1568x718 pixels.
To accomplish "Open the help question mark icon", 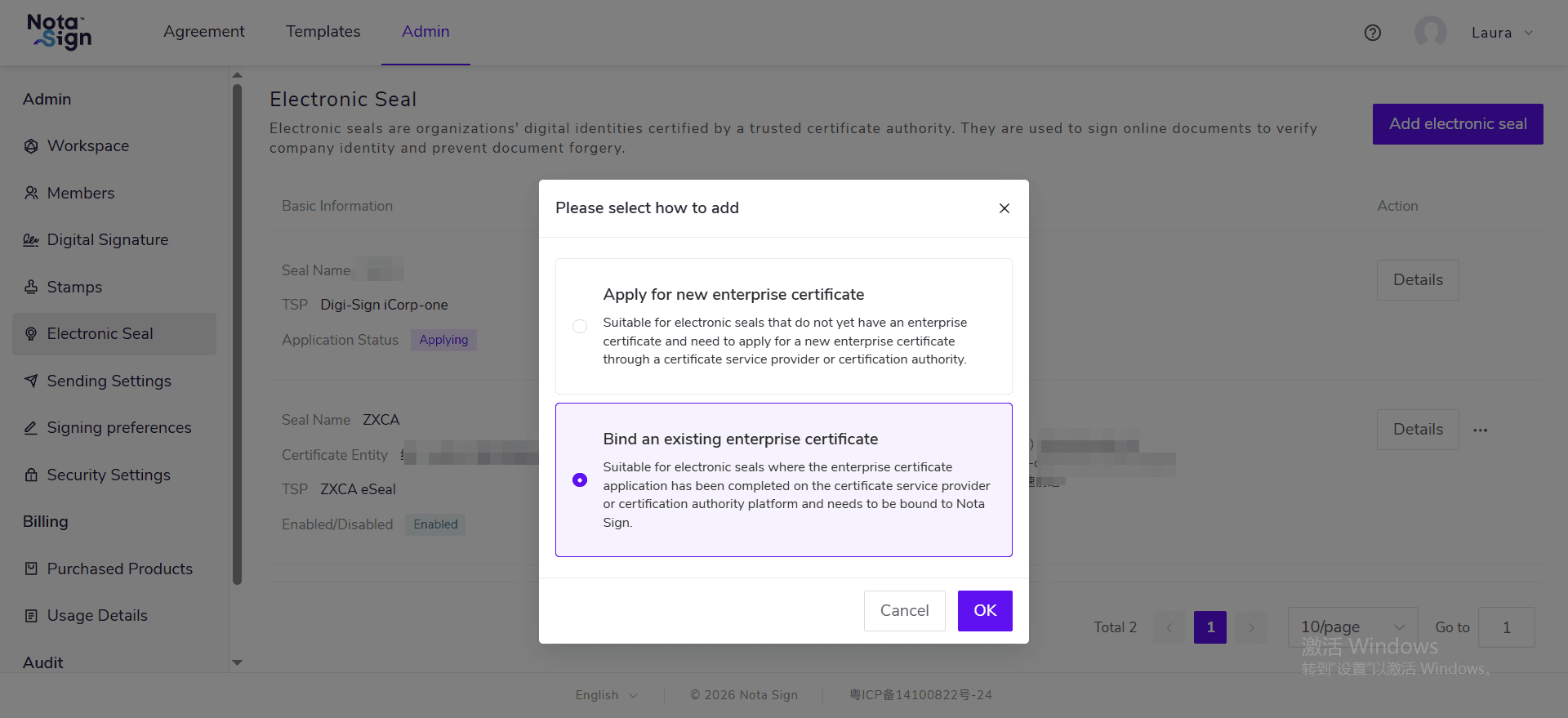I will [1373, 33].
